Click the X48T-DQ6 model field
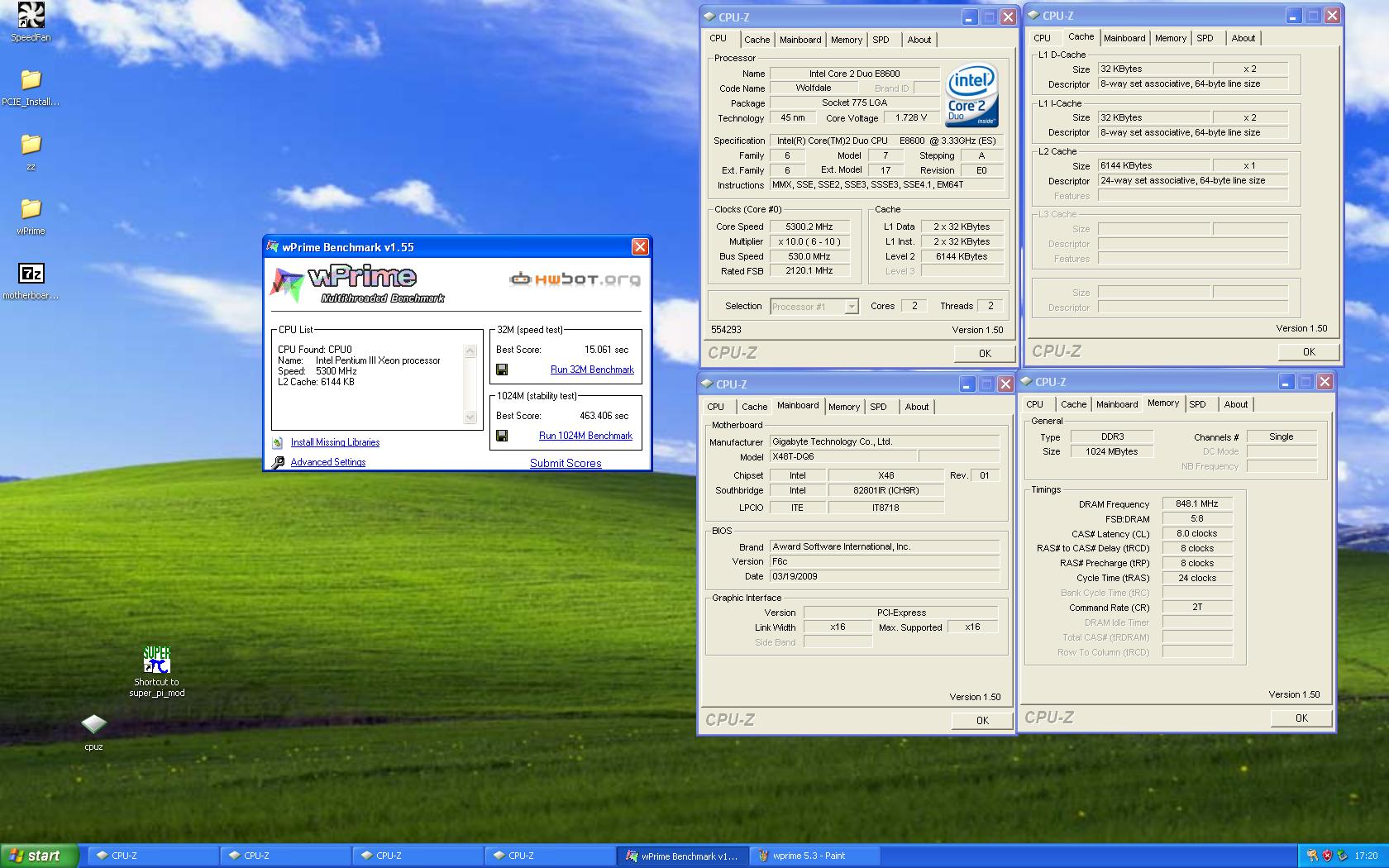 pos(843,456)
